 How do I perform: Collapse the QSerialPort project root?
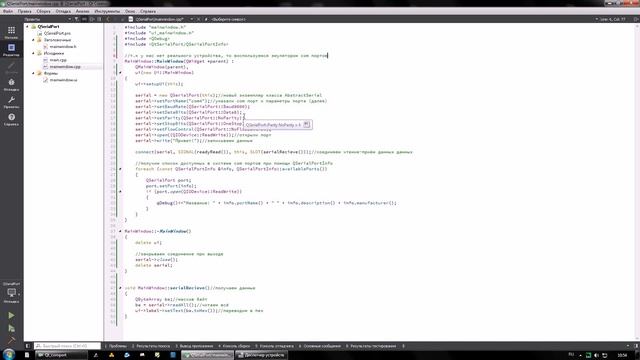[x=28, y=27]
